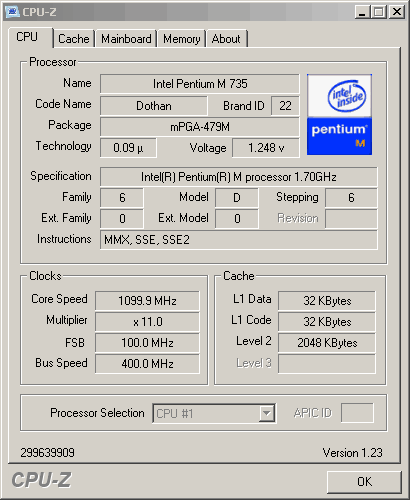Click the Ext. Model value 0
The image size is (410, 500).
(x=237, y=219)
